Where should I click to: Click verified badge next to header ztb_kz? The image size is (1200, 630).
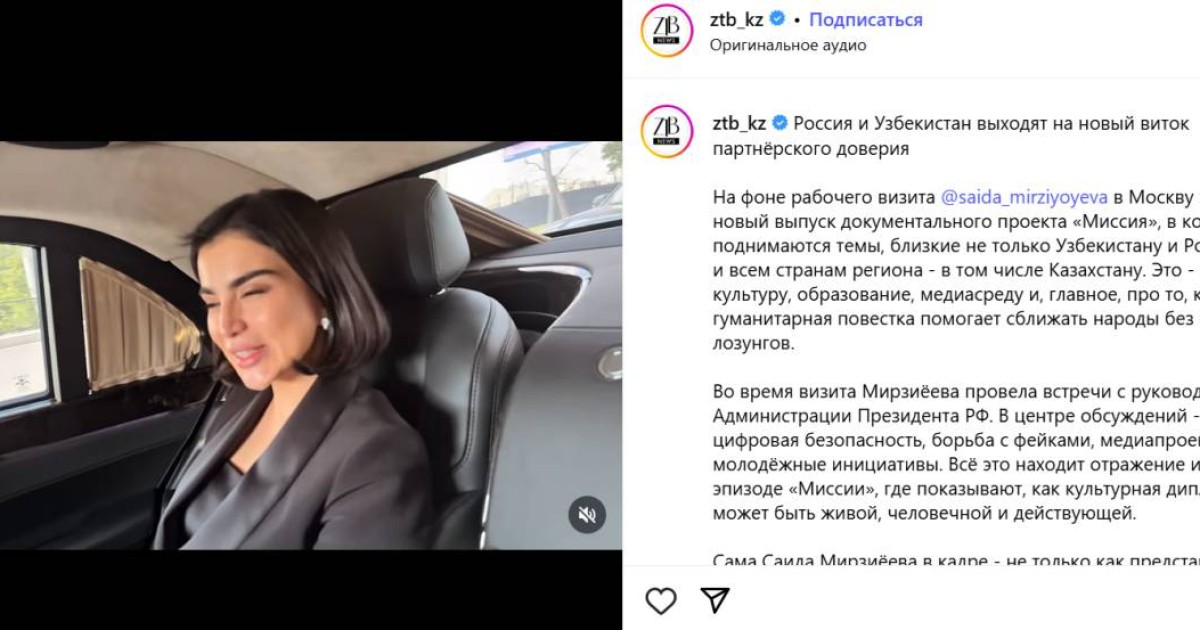pos(779,20)
